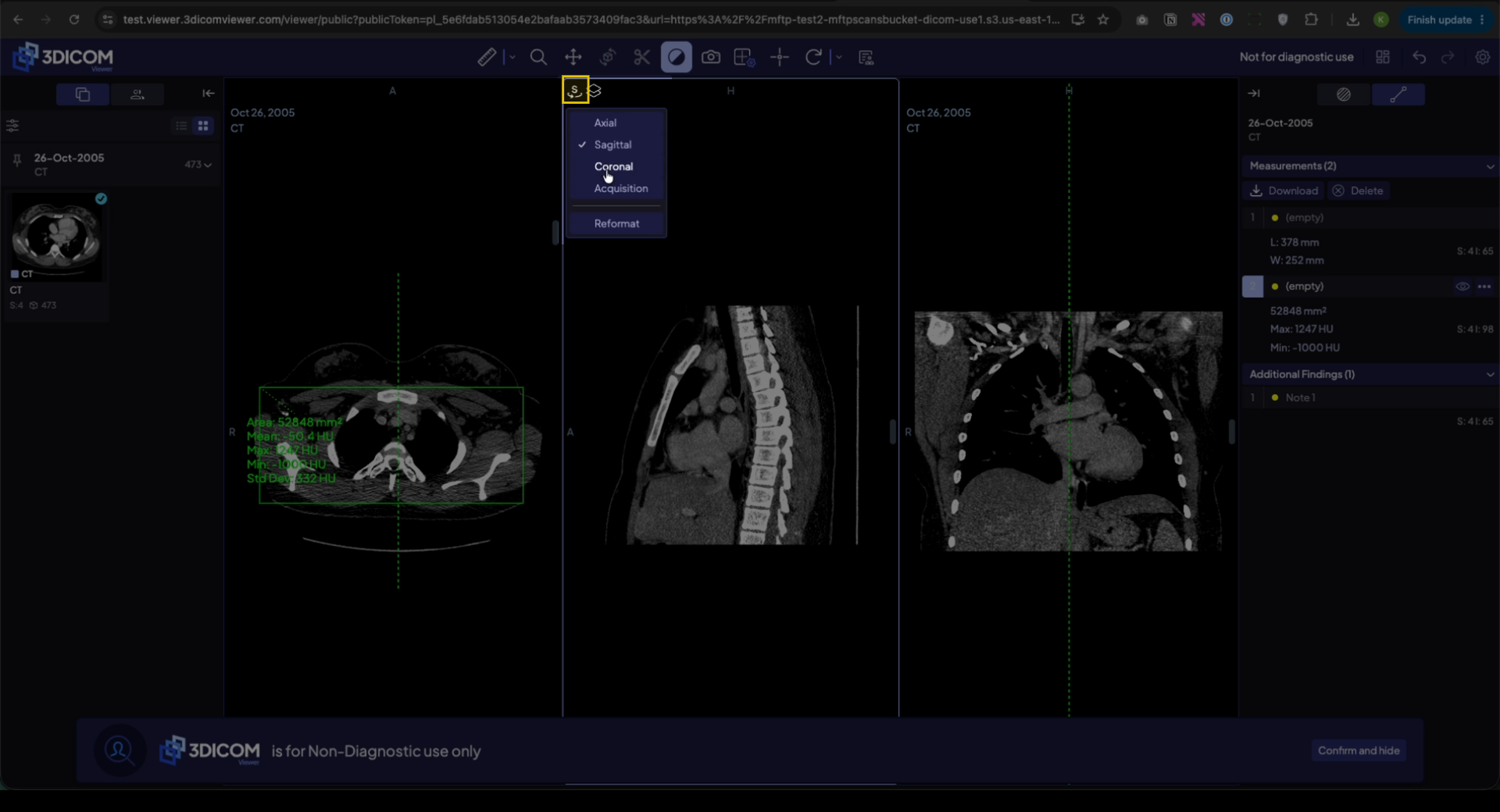The image size is (1500, 812).
Task: Click Confirm and hide button
Action: [1359, 750]
